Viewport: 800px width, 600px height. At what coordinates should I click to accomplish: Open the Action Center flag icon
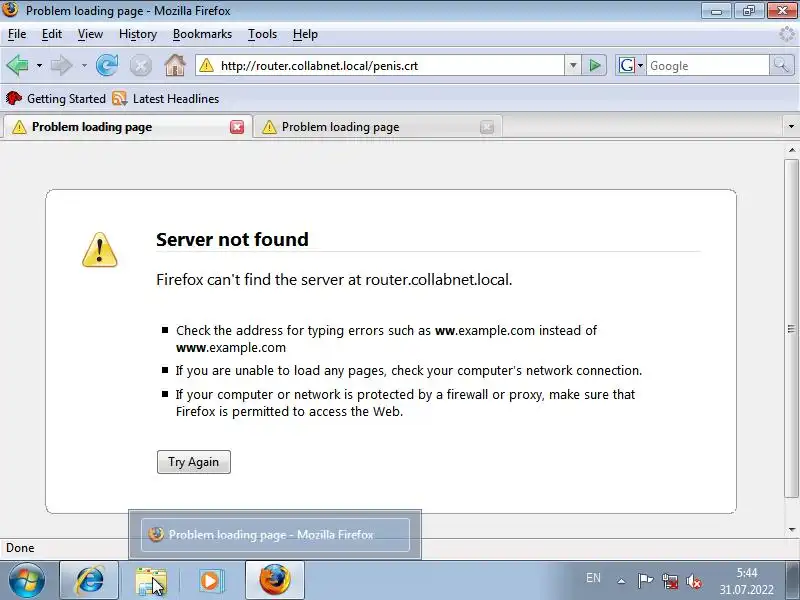click(x=645, y=581)
